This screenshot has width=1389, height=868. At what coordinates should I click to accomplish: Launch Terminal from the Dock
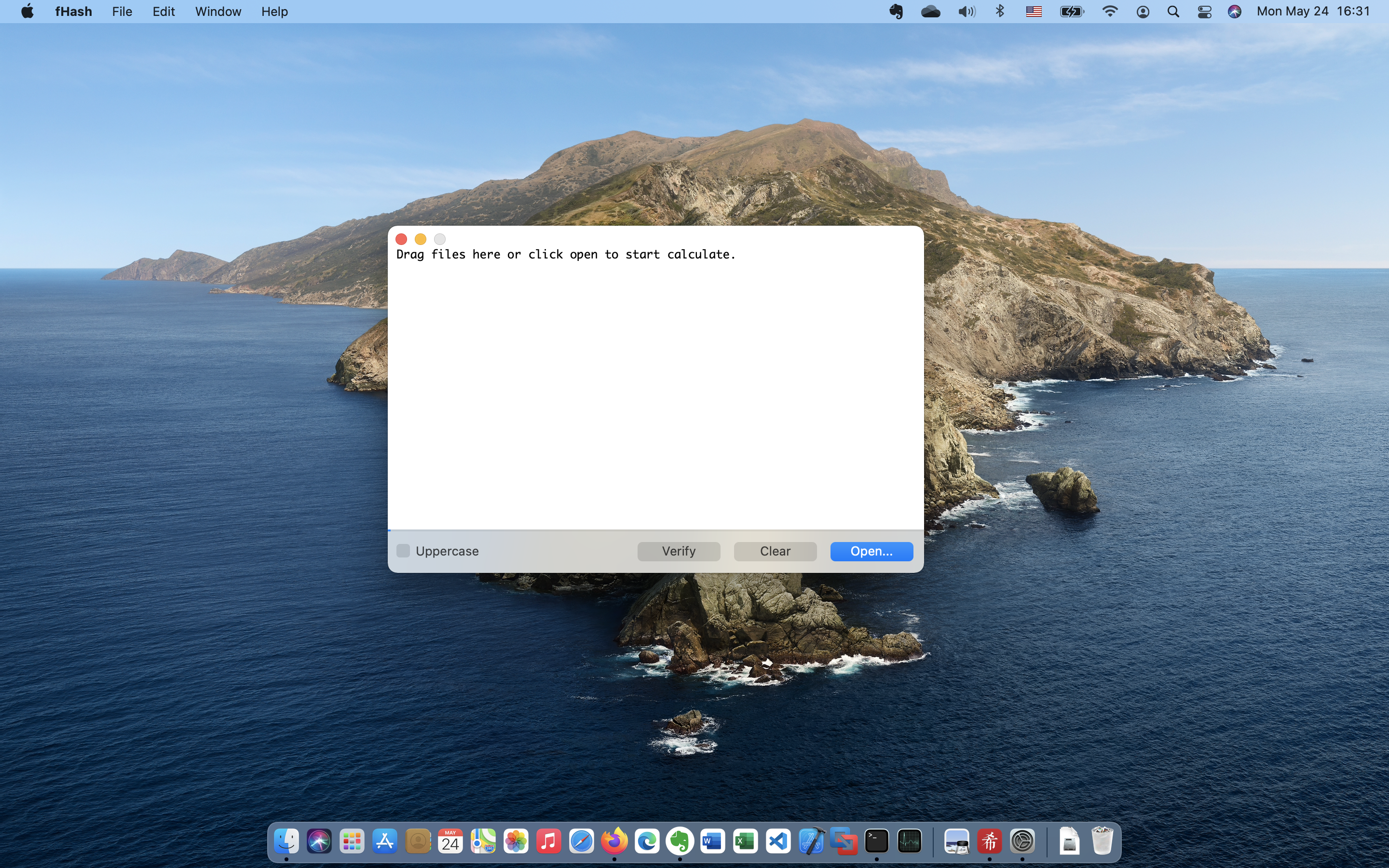point(877,841)
